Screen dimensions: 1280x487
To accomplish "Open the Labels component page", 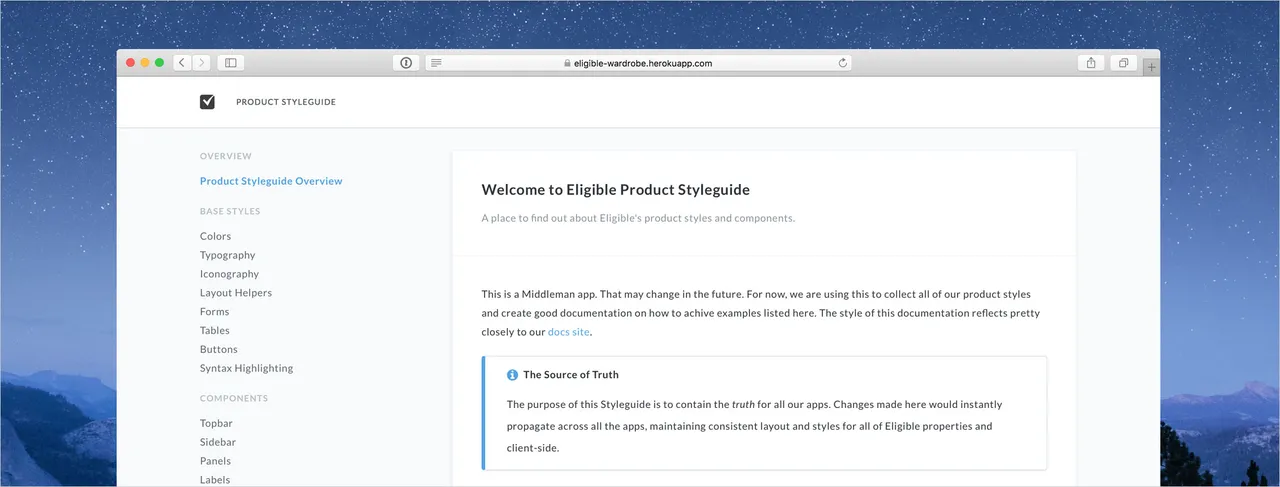I will pyautogui.click(x=215, y=480).
